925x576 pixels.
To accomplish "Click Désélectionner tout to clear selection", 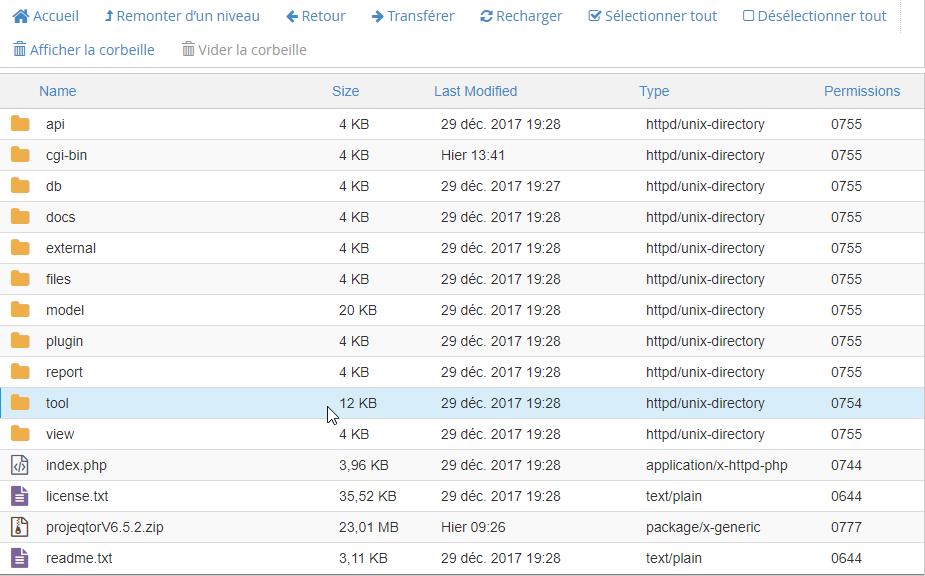I will (814, 16).
